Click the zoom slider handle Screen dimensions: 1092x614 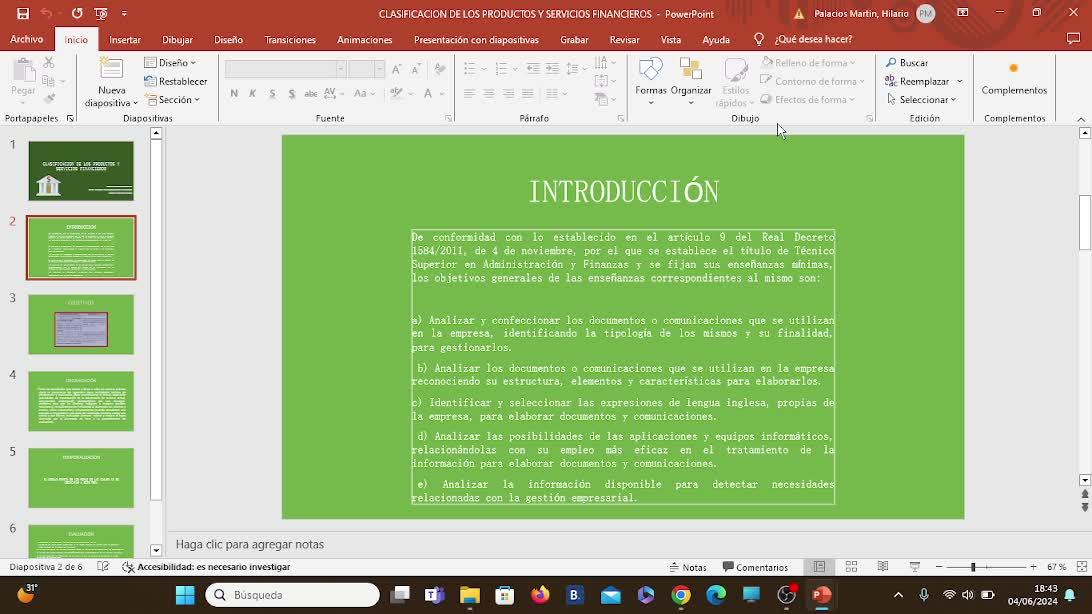(973, 567)
